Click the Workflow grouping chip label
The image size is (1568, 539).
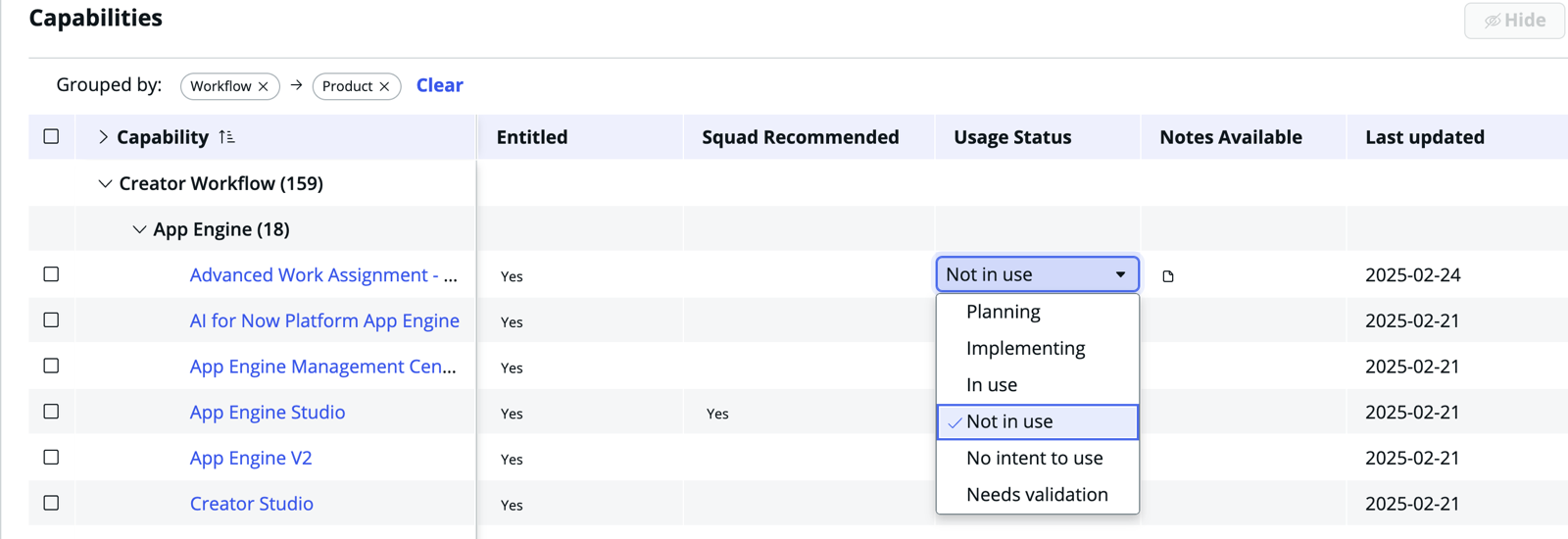tap(220, 86)
